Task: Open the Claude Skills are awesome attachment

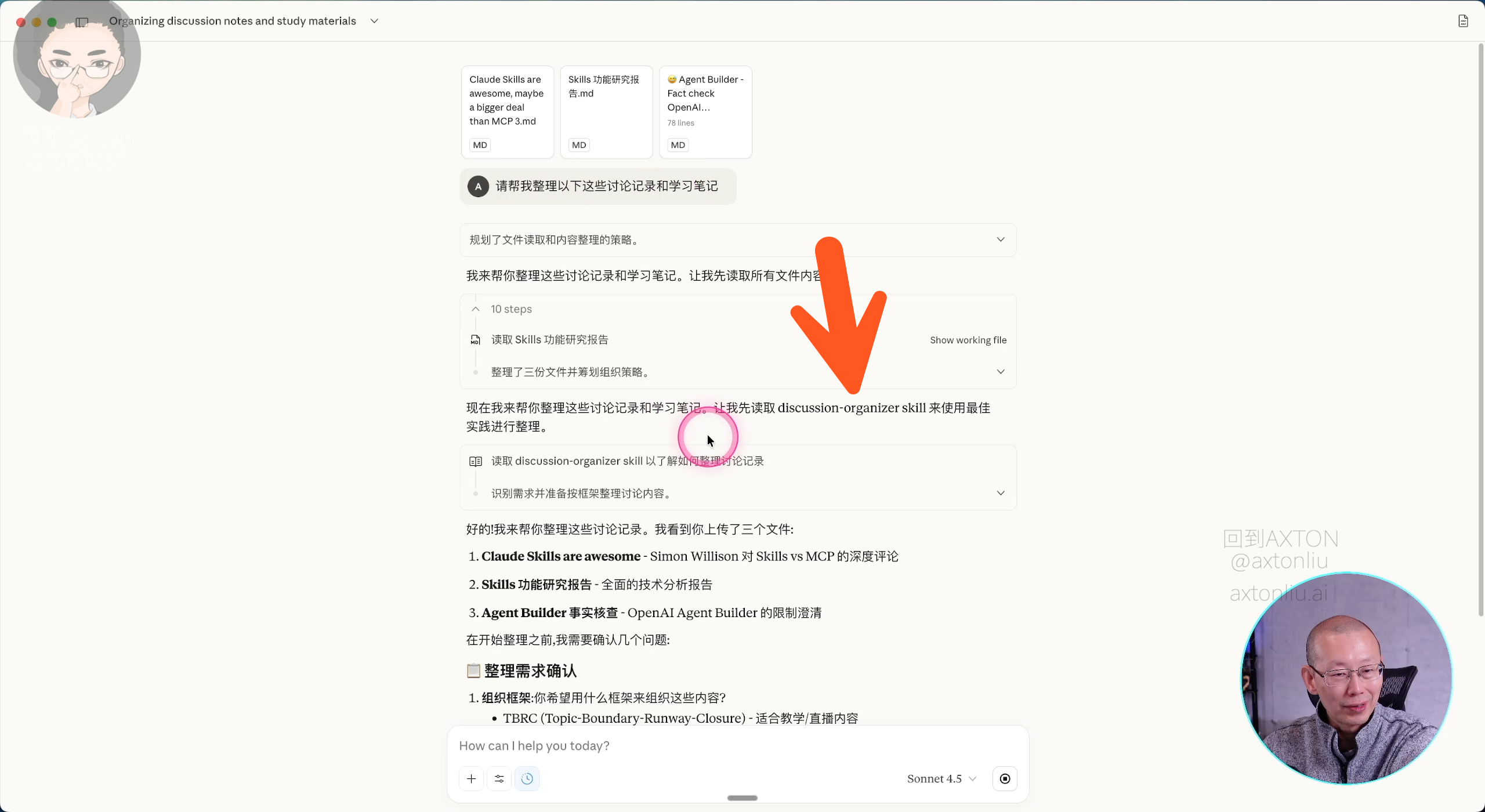Action: [x=507, y=111]
